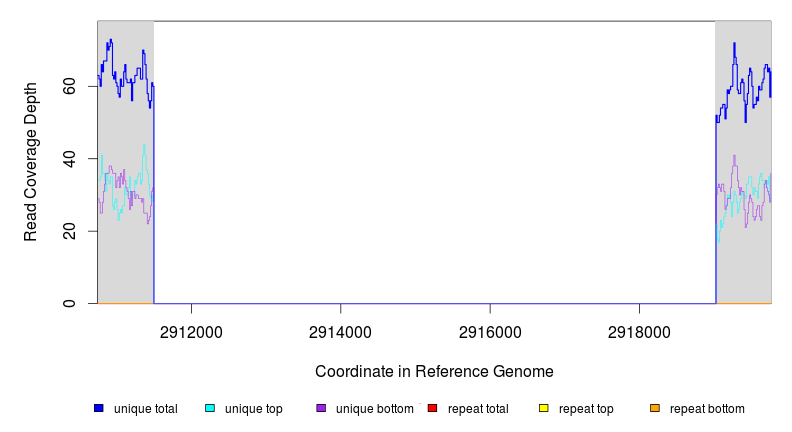Select the "Read Coverage Depth" axis title
This screenshot has width=792, height=432.
coord(31,162)
